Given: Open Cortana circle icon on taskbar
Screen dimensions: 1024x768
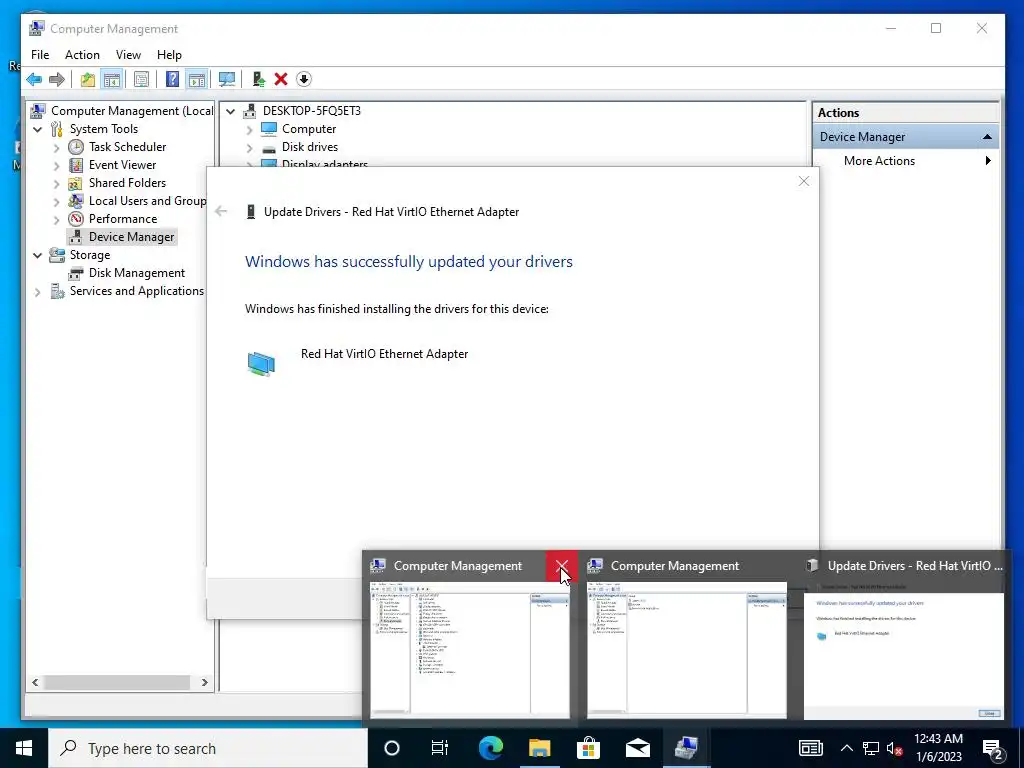Looking at the screenshot, I should (392, 748).
